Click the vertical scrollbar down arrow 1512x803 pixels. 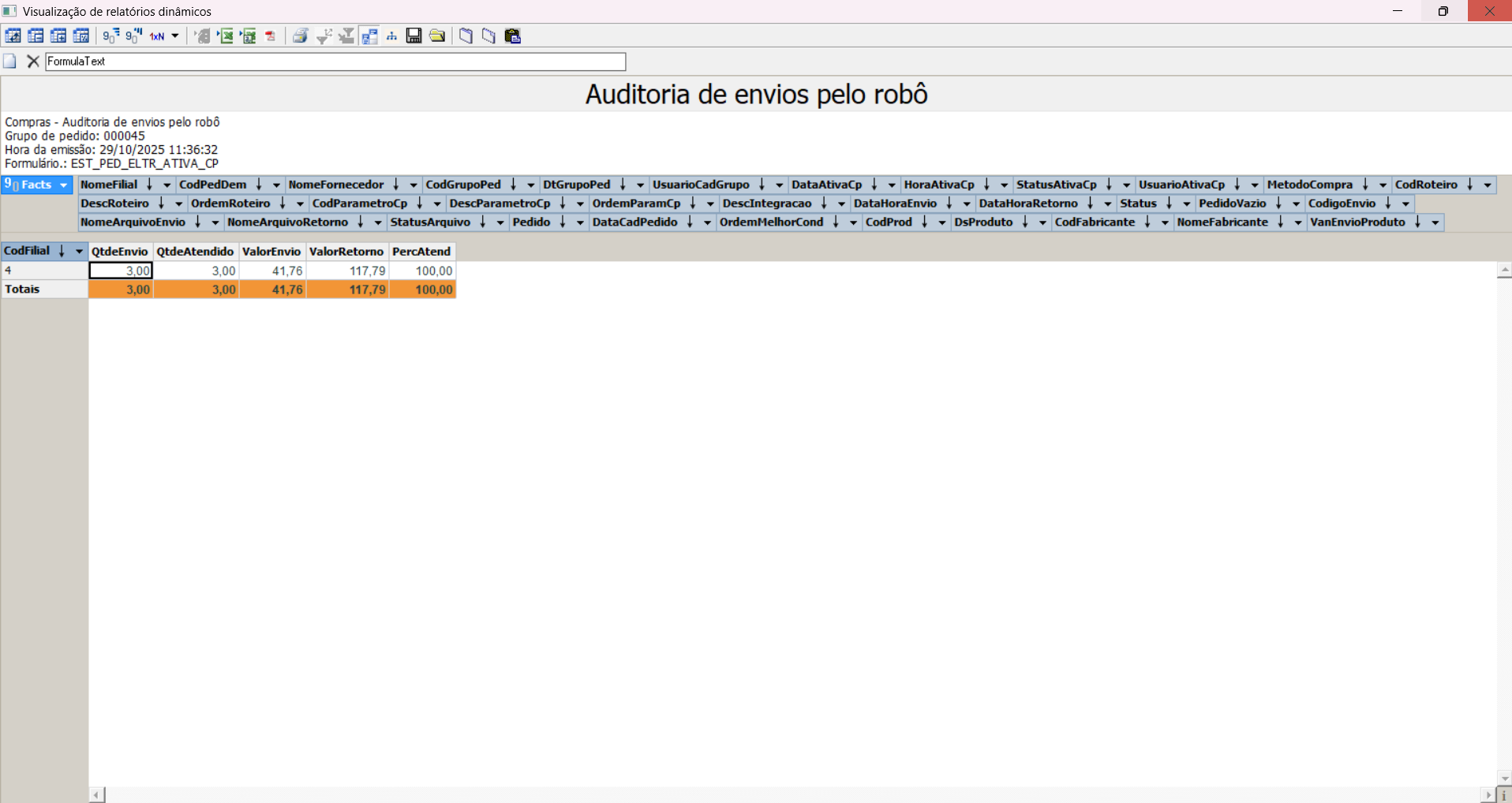pos(1504,778)
